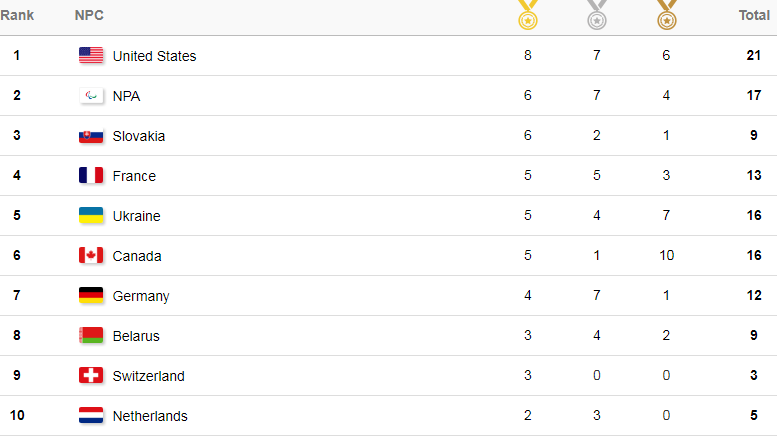Click the silver medal column icon
777x436 pixels.
click(597, 15)
